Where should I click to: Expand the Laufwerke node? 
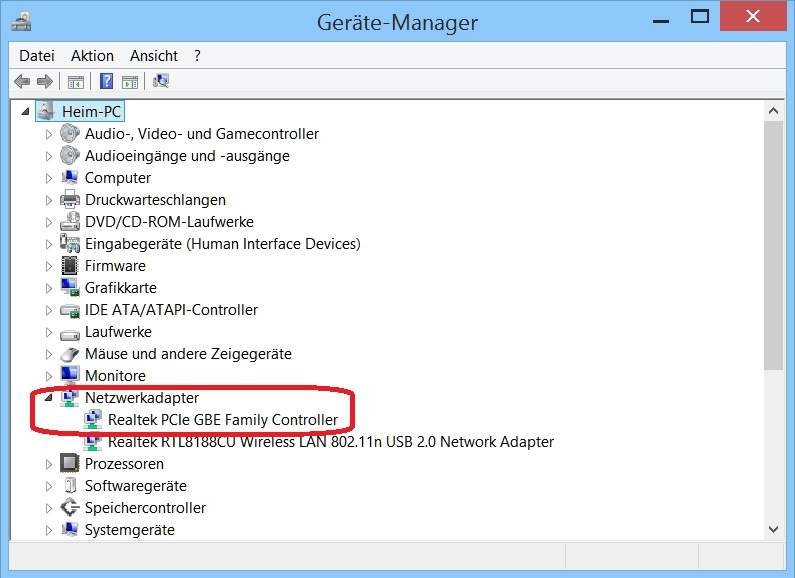(x=49, y=332)
